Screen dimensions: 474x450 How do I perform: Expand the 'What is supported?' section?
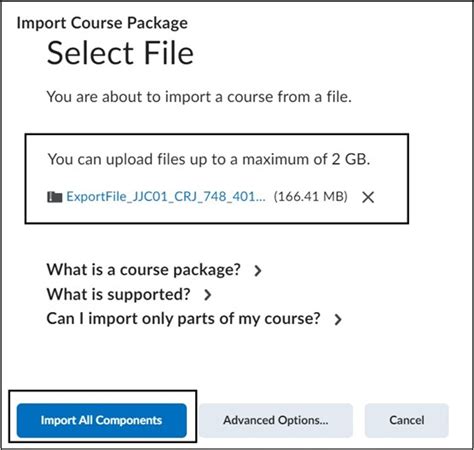coord(118,294)
